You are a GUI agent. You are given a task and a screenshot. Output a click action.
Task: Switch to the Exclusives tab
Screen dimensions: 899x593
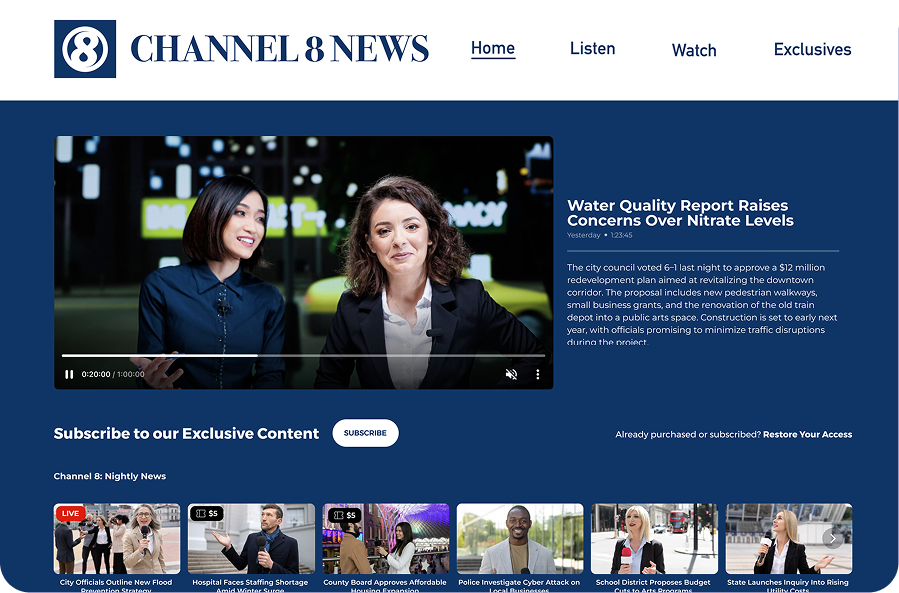[813, 48]
